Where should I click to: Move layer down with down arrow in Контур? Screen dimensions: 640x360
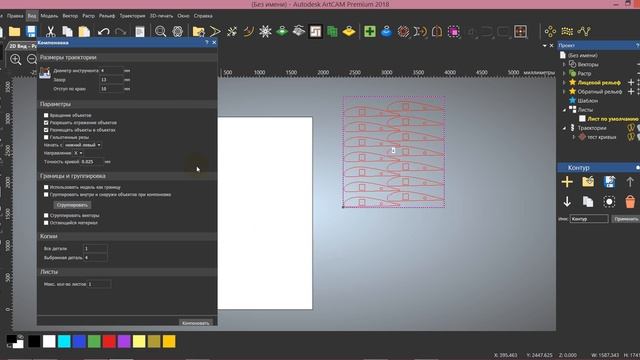567,202
